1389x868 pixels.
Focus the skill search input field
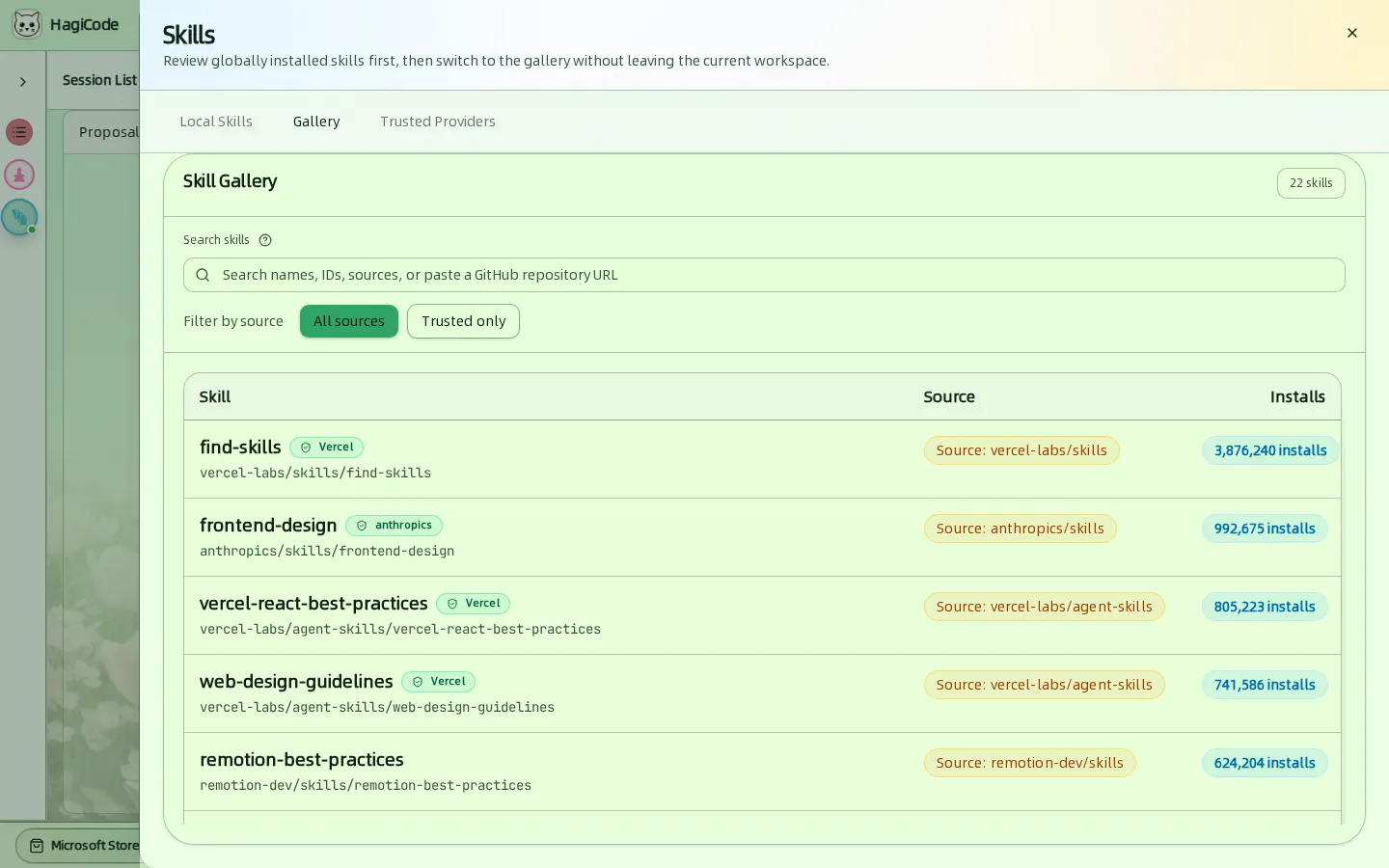click(x=764, y=275)
